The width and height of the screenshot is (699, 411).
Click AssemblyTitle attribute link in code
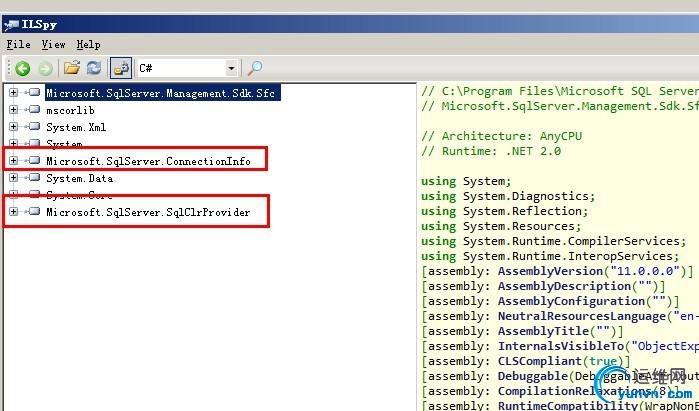[x=543, y=332]
